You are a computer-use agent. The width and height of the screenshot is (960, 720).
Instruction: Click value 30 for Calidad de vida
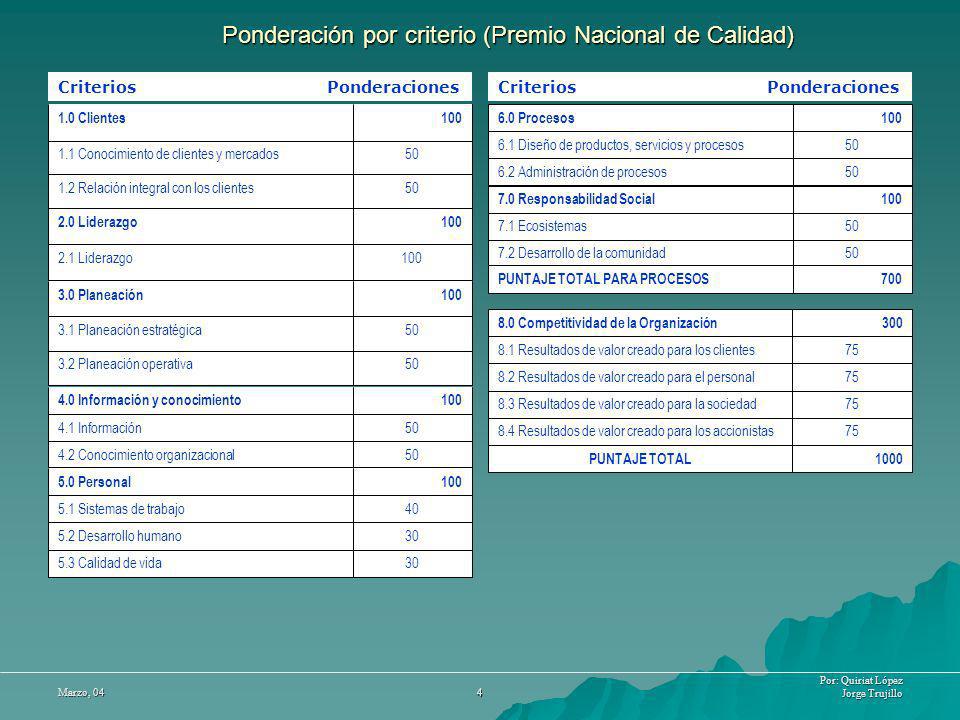click(x=411, y=563)
